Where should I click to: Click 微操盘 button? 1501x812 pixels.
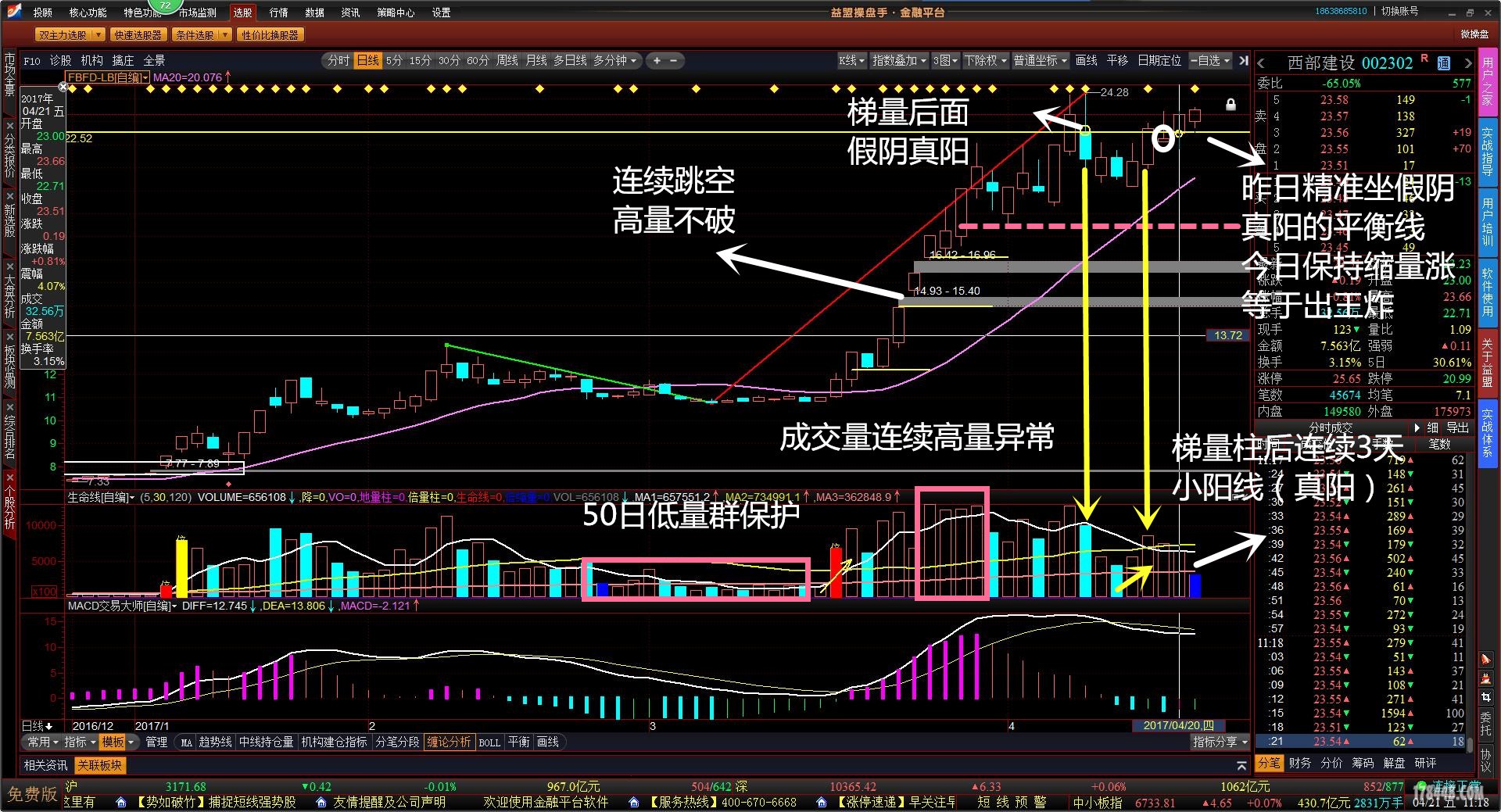click(x=1474, y=34)
